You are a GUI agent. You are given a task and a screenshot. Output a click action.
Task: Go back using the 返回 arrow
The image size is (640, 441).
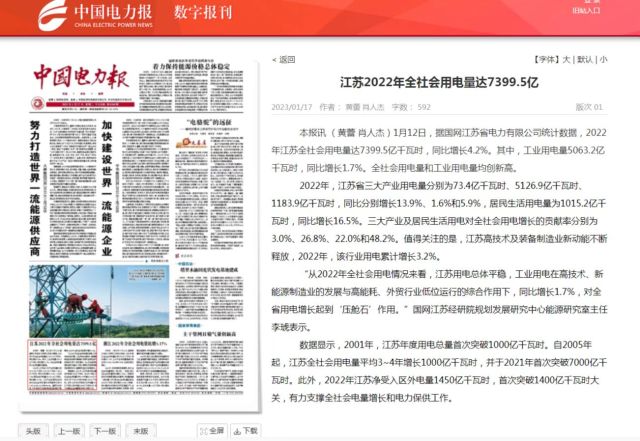[x=285, y=59]
